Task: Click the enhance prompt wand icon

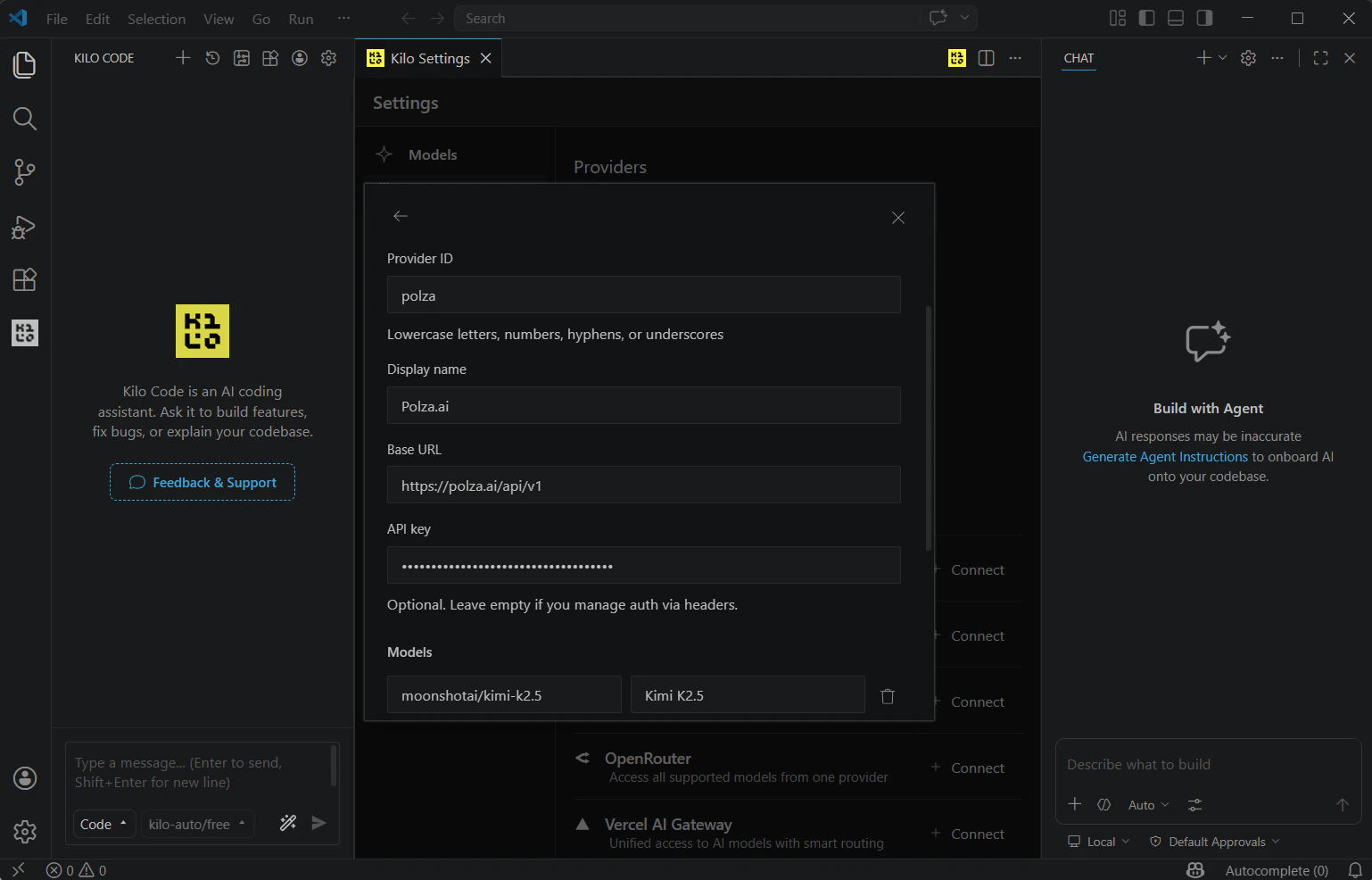Action: pos(288,823)
